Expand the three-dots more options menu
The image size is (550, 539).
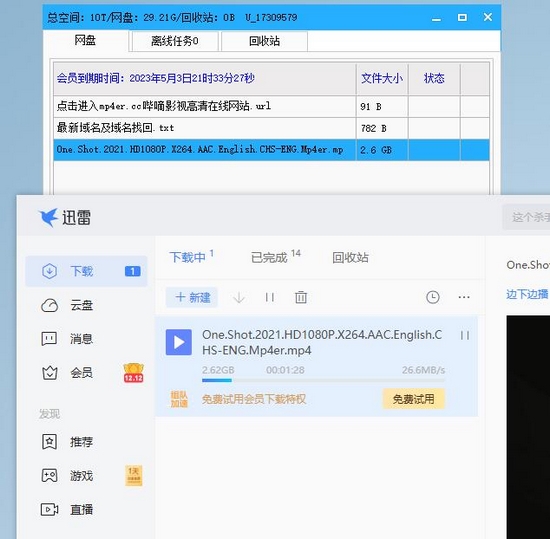click(464, 297)
